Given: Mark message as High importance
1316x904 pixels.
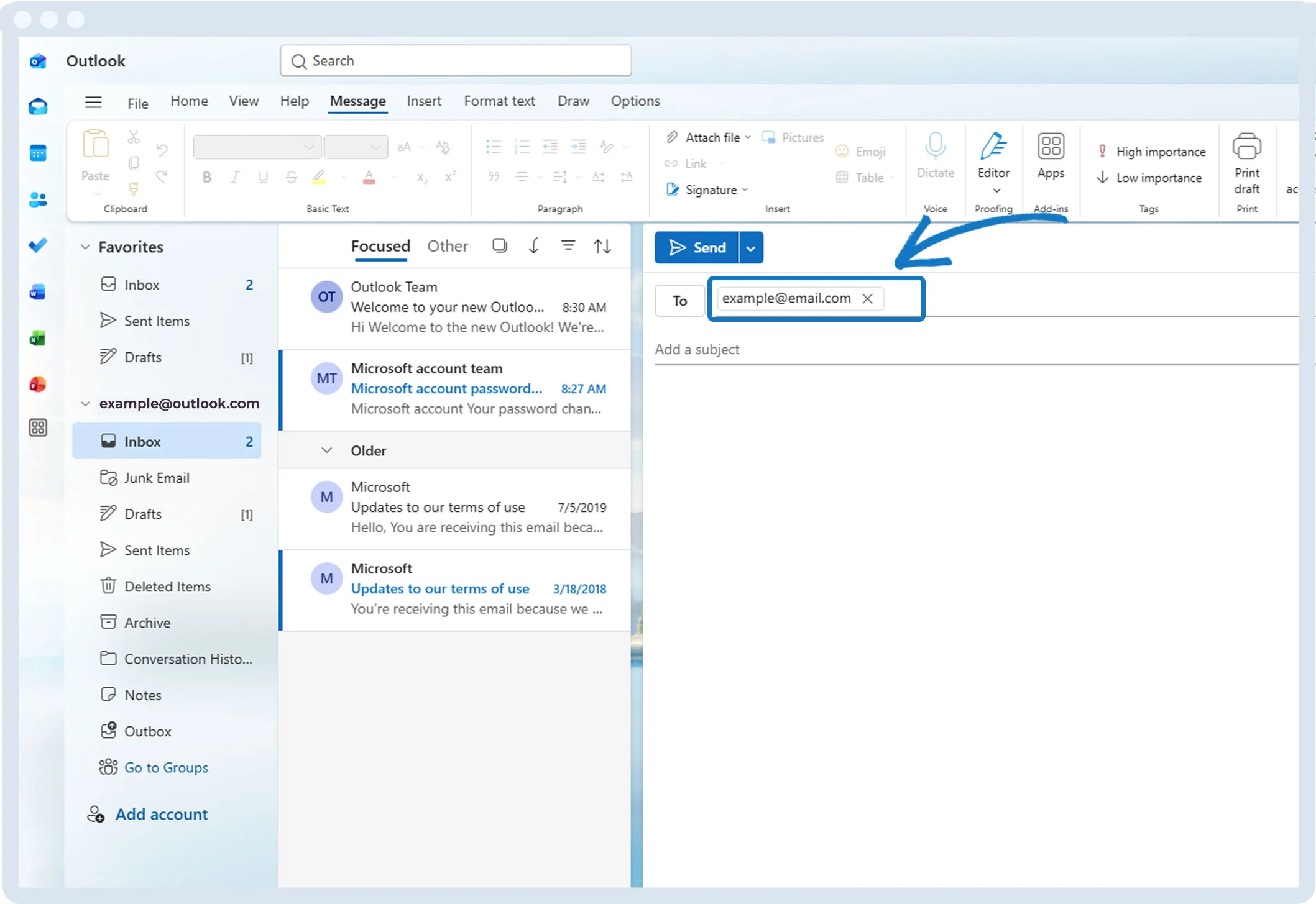Looking at the screenshot, I should (x=1152, y=152).
